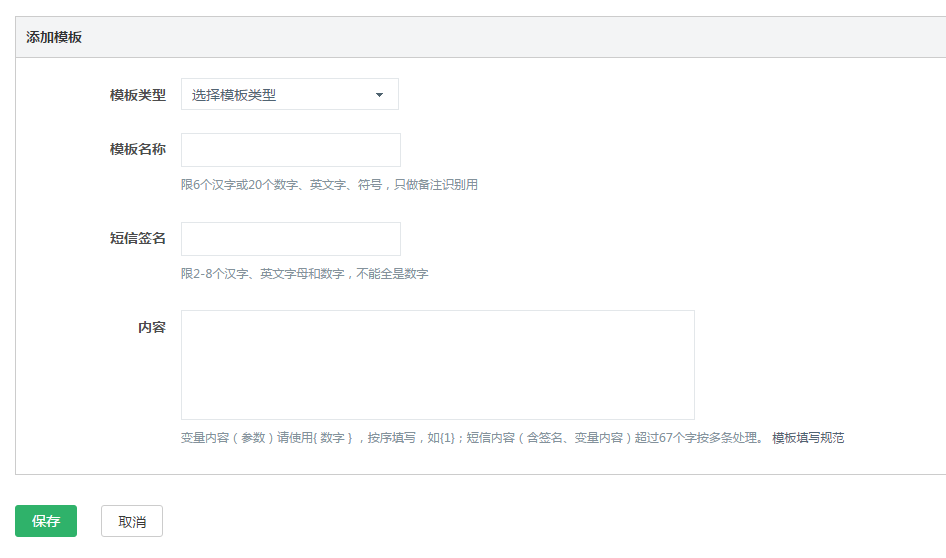This screenshot has height=558, width=946.
Task: Click the hint text starting with 限2-8个汉字
Action: point(304,274)
